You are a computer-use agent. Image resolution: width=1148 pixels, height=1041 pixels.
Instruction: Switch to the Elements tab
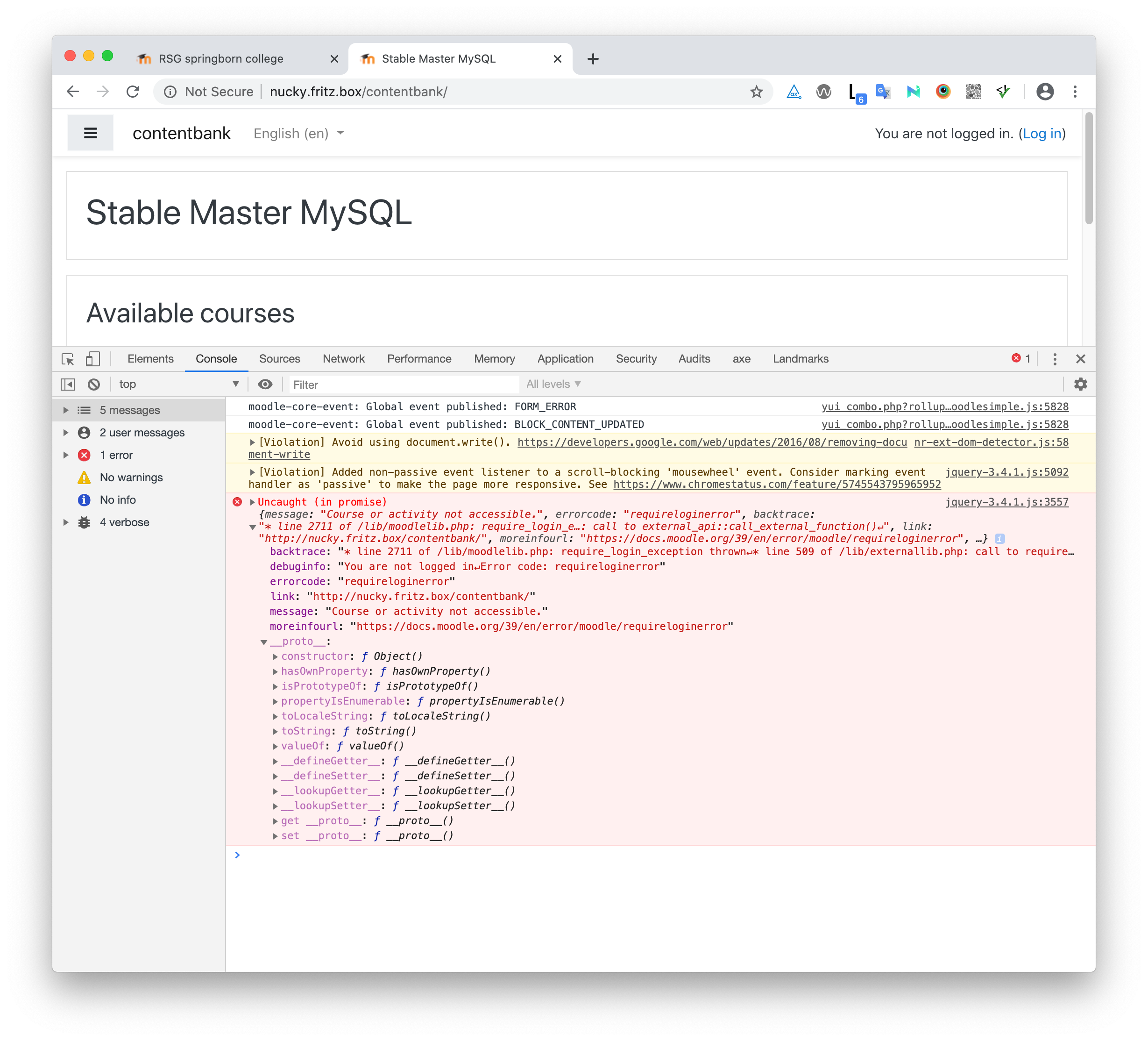tap(150, 359)
